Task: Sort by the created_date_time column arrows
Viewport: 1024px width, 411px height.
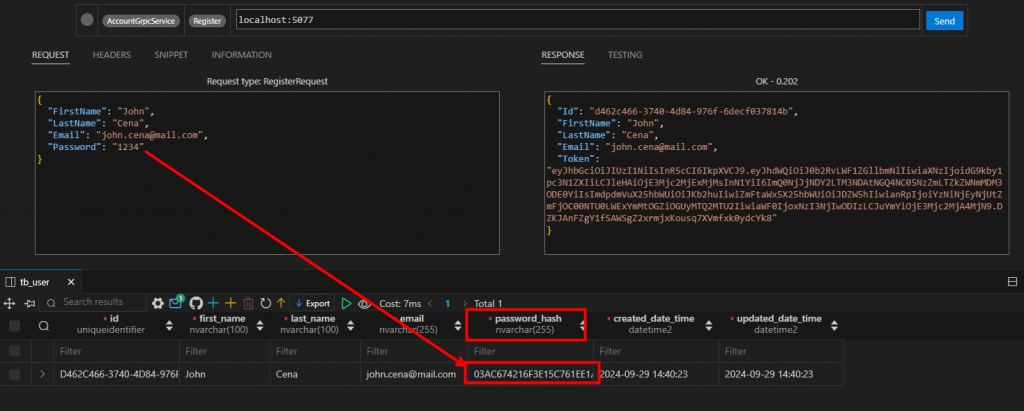Action: click(x=708, y=325)
